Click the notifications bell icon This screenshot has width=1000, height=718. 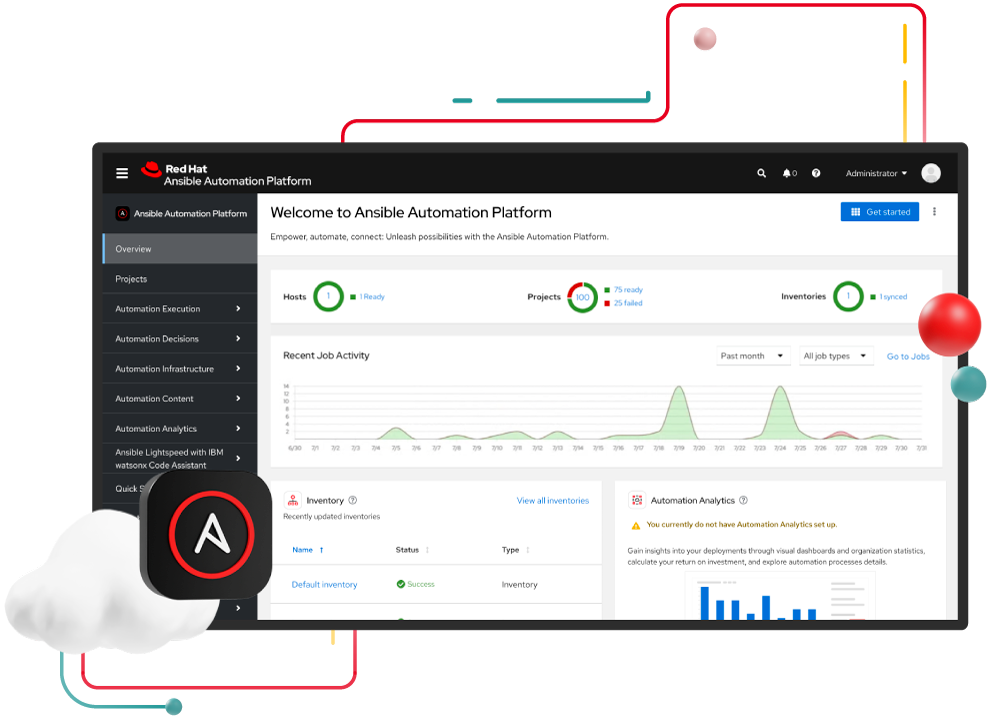(785, 173)
